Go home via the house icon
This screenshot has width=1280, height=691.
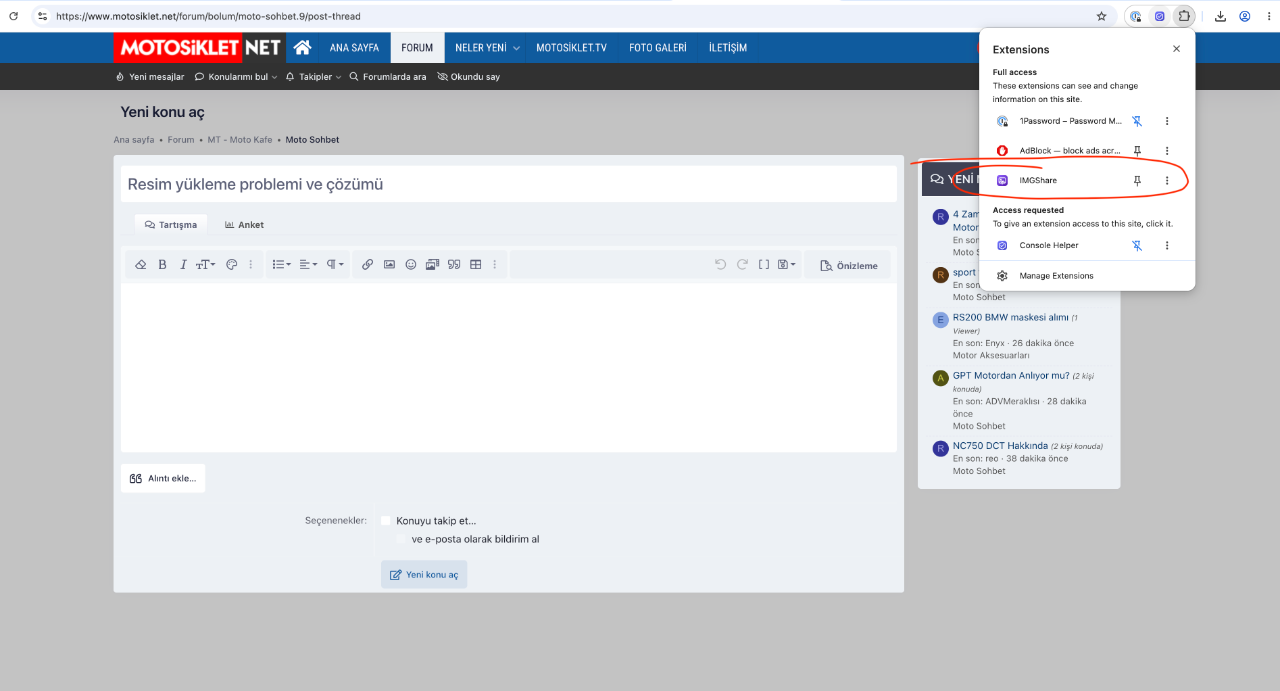(302, 47)
